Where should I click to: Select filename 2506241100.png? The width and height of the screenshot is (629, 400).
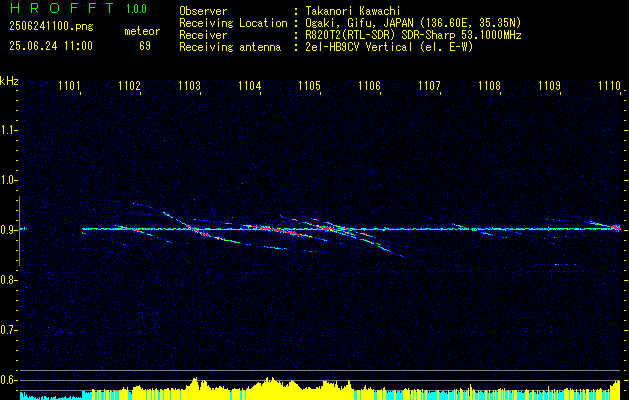pos(51,27)
